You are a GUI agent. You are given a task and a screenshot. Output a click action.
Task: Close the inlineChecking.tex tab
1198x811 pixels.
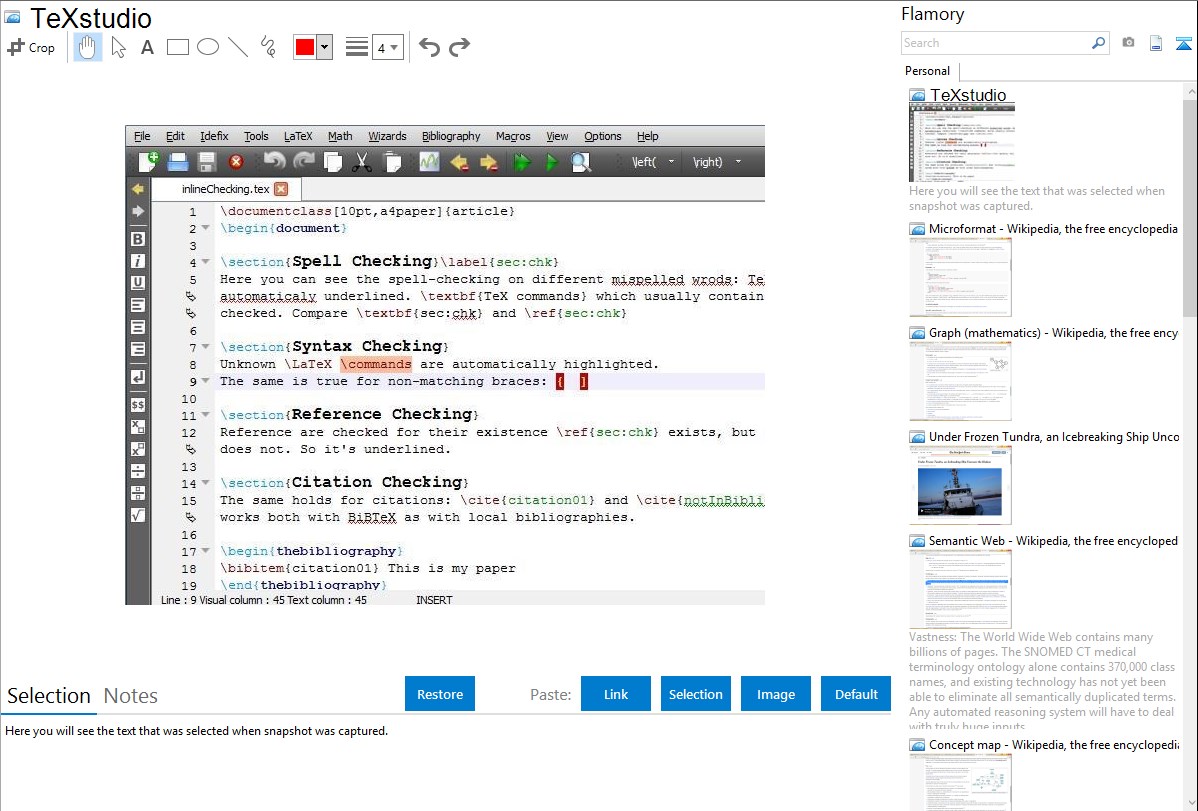pyautogui.click(x=281, y=189)
